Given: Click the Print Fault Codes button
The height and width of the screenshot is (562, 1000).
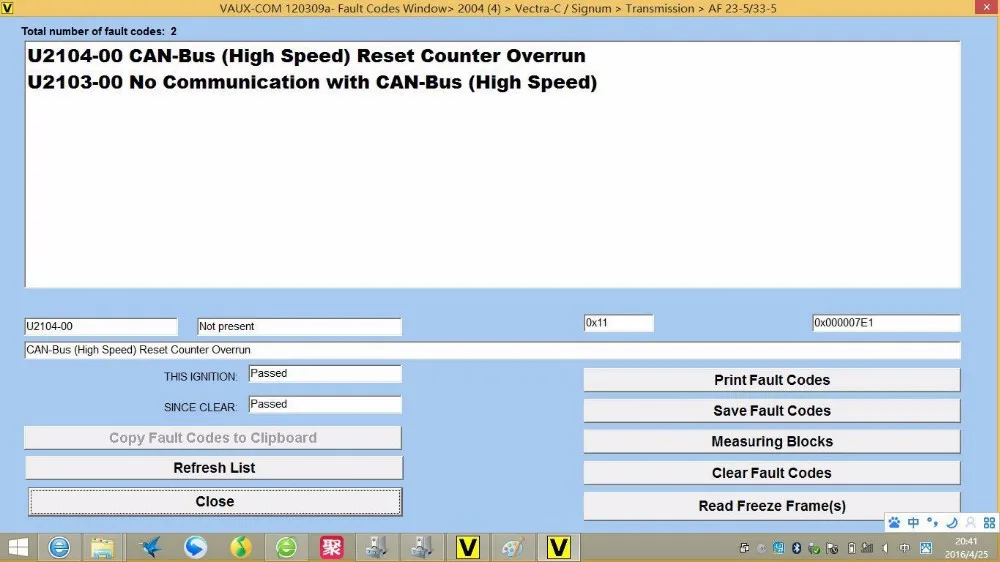Looking at the screenshot, I should point(772,380).
